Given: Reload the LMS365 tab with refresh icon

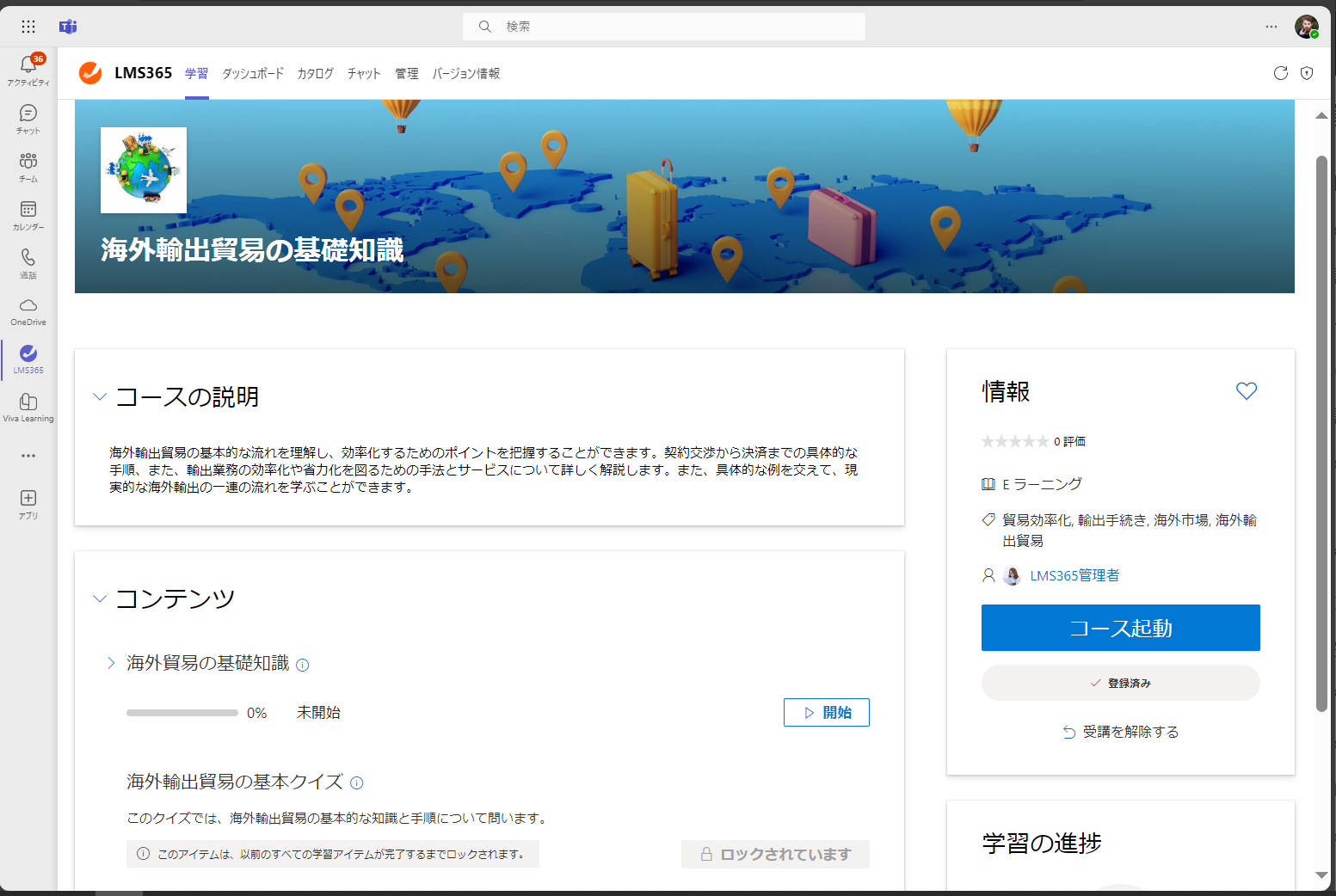Looking at the screenshot, I should click(1281, 73).
